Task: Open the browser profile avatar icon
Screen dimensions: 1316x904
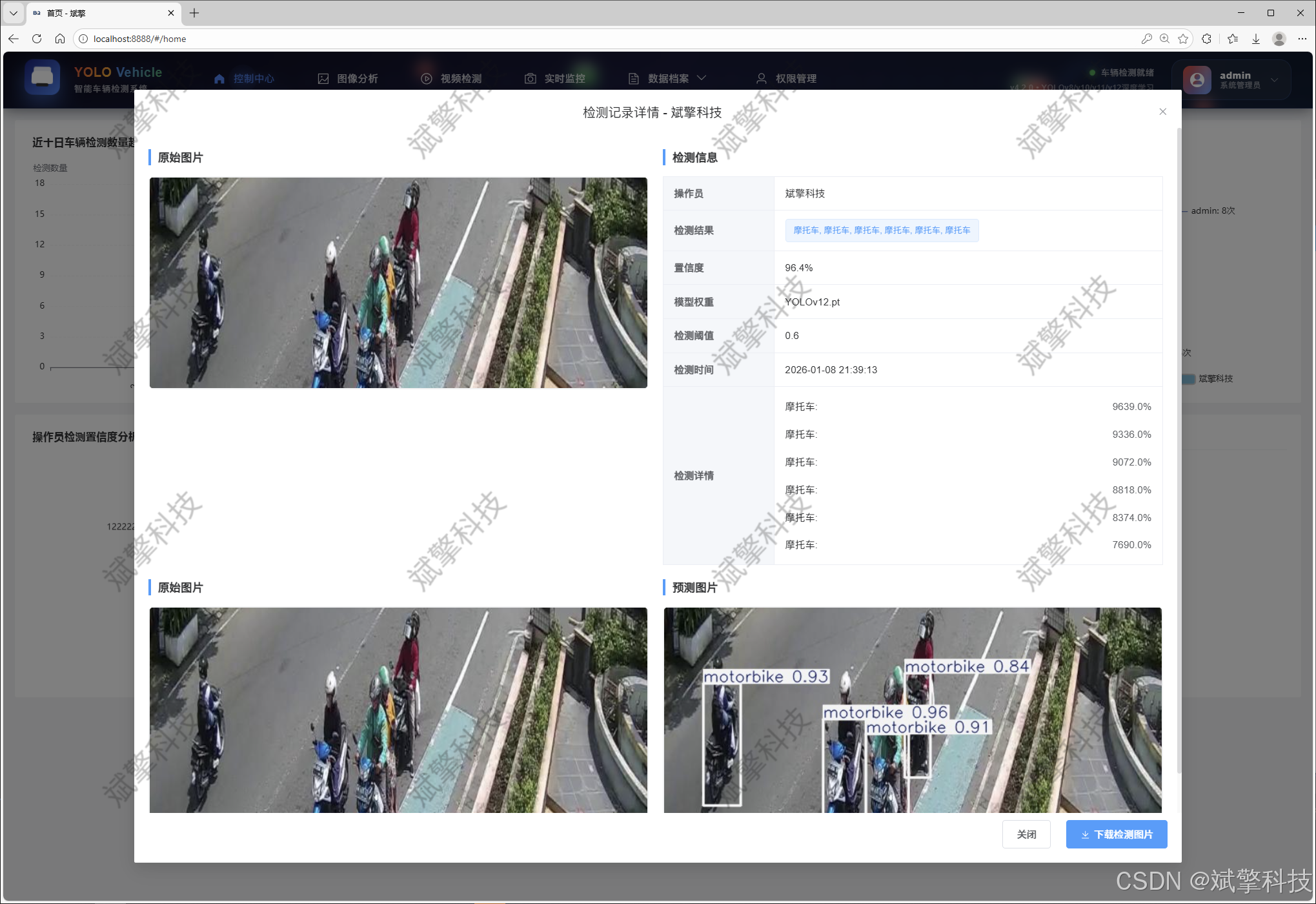Action: pyautogui.click(x=1279, y=39)
